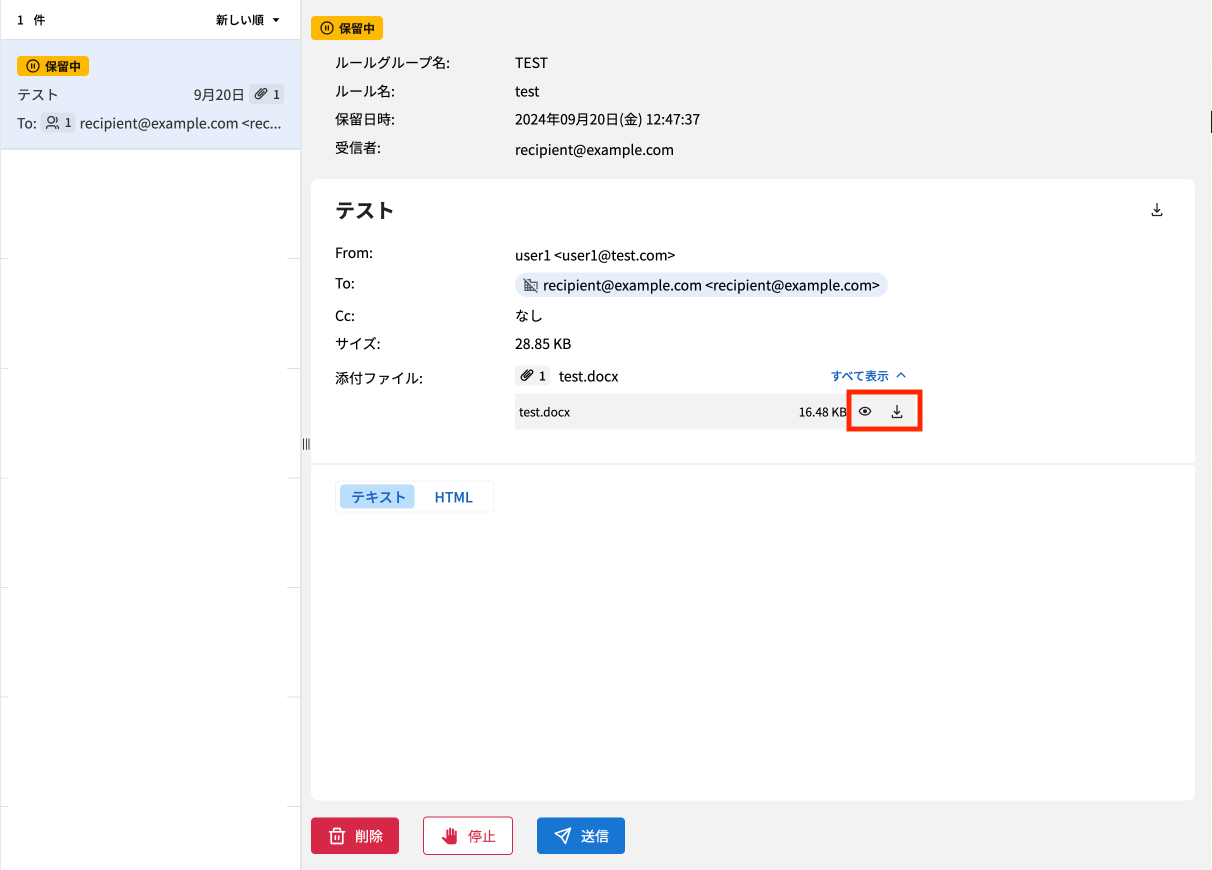Click the To recipient chip
Viewport: 1212px width, 870px height.
[701, 285]
